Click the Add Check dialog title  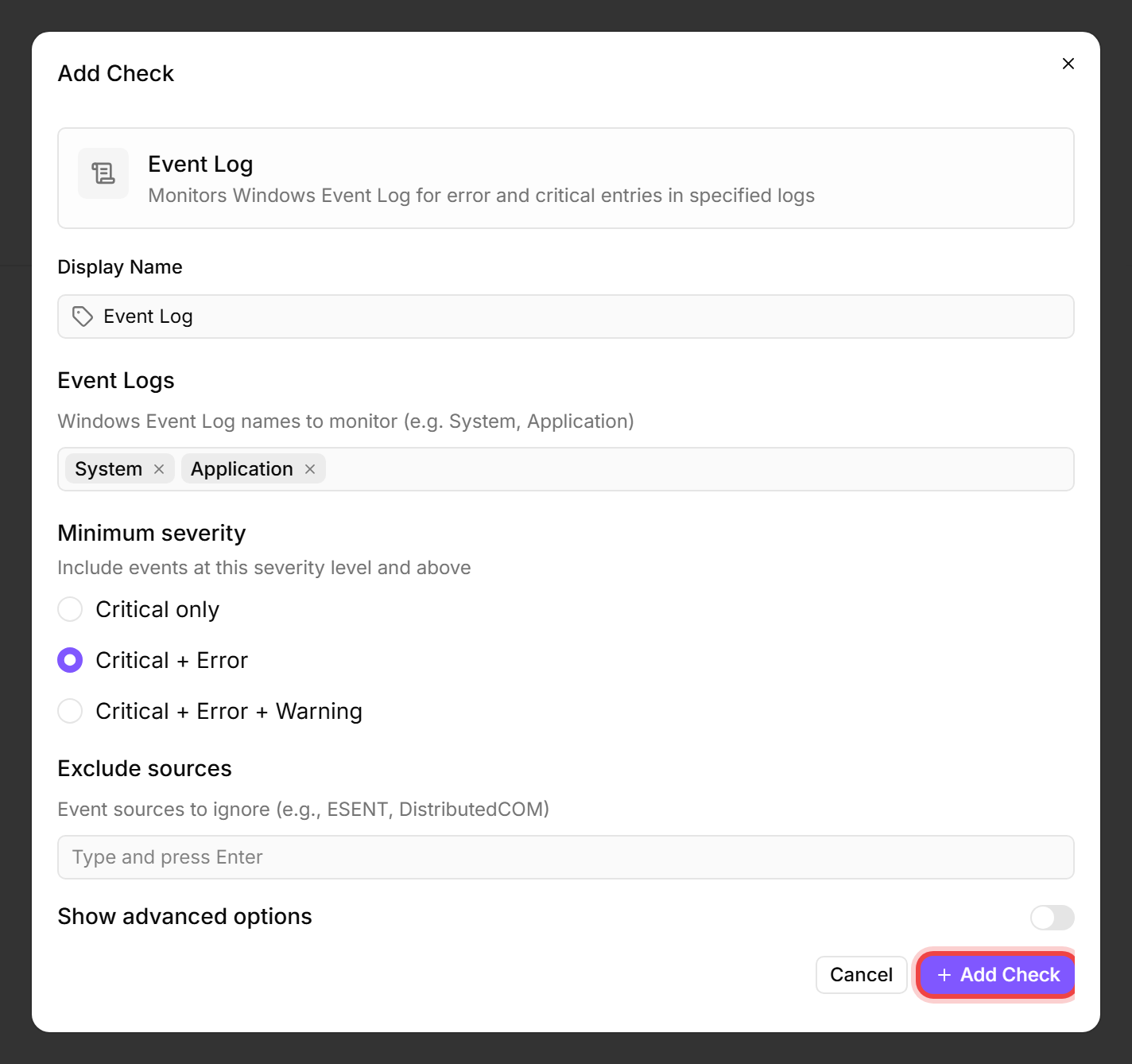[116, 73]
